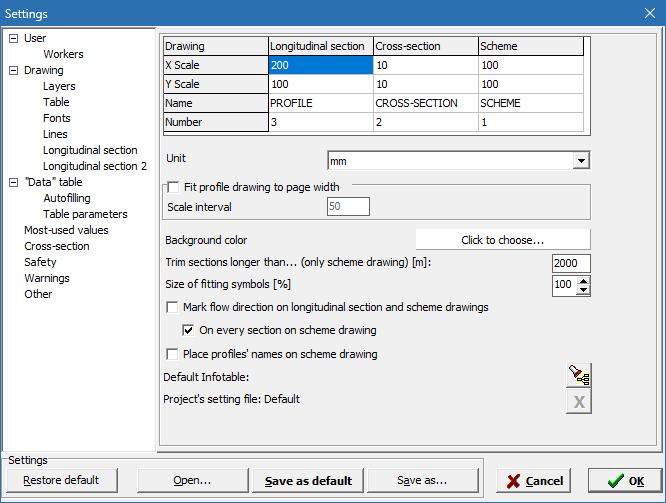Enable Fit profile drawing to page width
The height and width of the screenshot is (503, 666).
tap(174, 187)
